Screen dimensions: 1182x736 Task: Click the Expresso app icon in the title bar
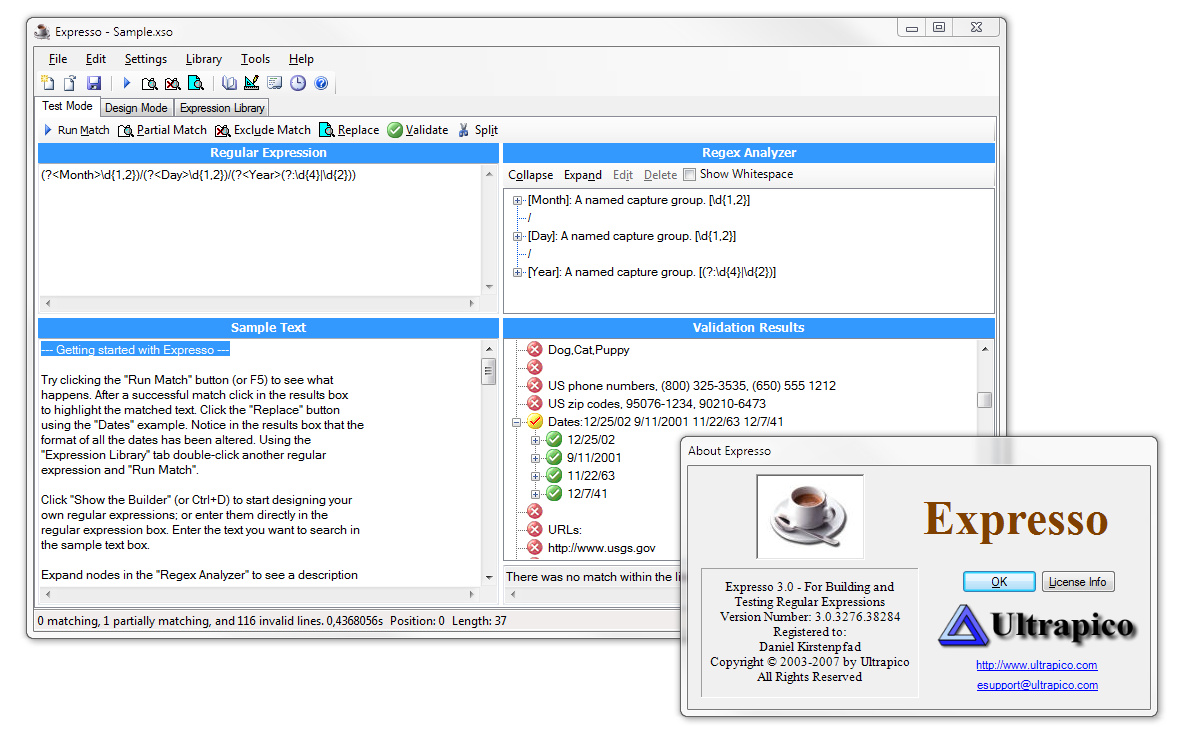pyautogui.click(x=42, y=31)
